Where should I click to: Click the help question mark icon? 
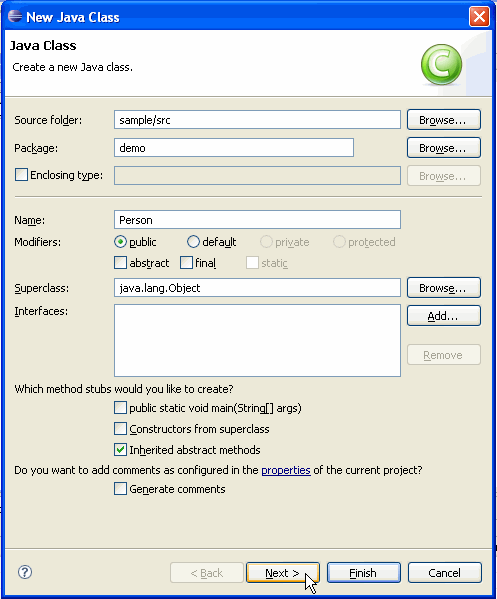25,572
